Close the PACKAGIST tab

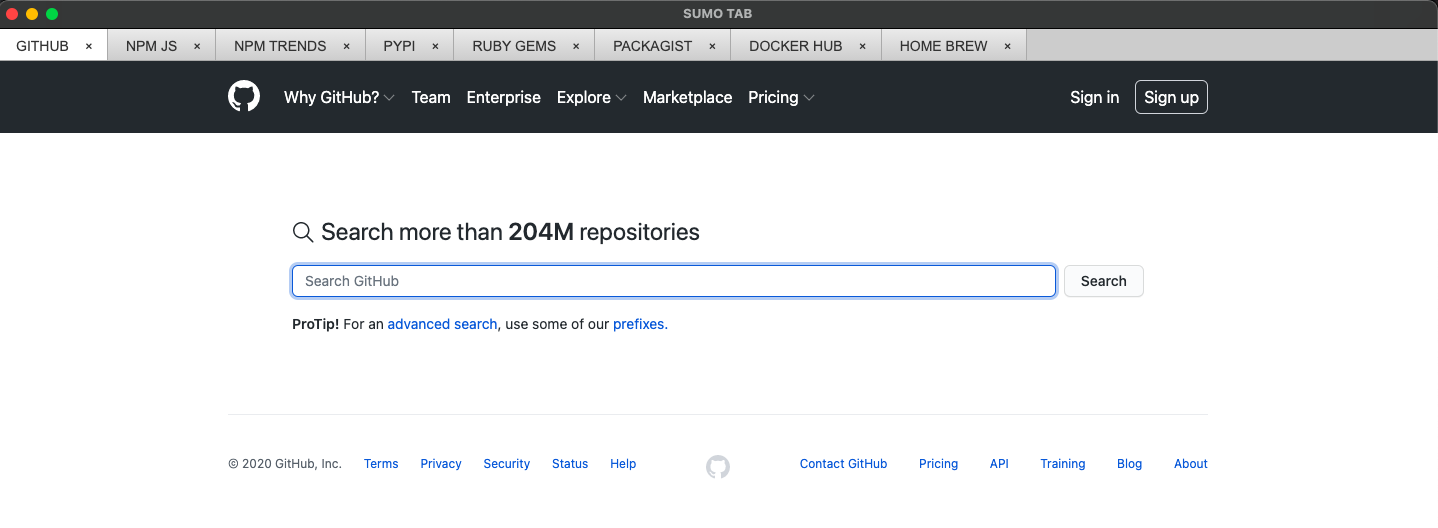pos(712,46)
